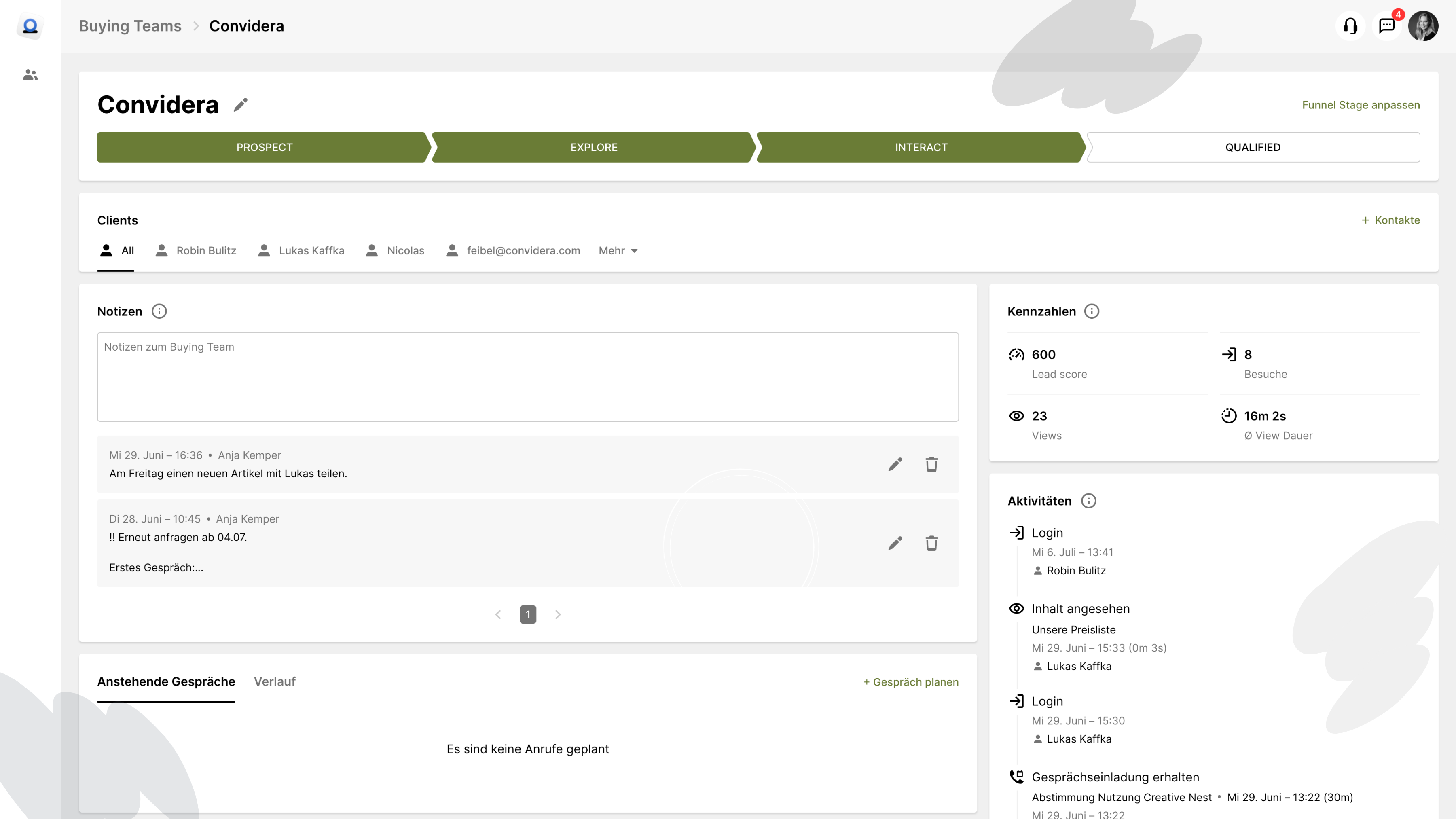
Task: Click info icon beside Notizen heading
Action: pos(159,311)
